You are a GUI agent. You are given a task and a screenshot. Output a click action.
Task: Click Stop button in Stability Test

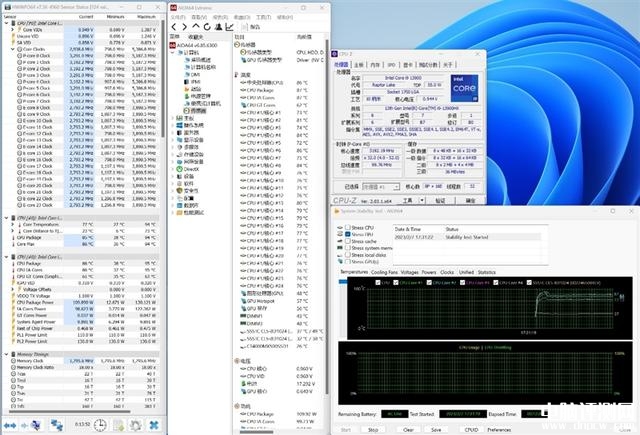373,430
